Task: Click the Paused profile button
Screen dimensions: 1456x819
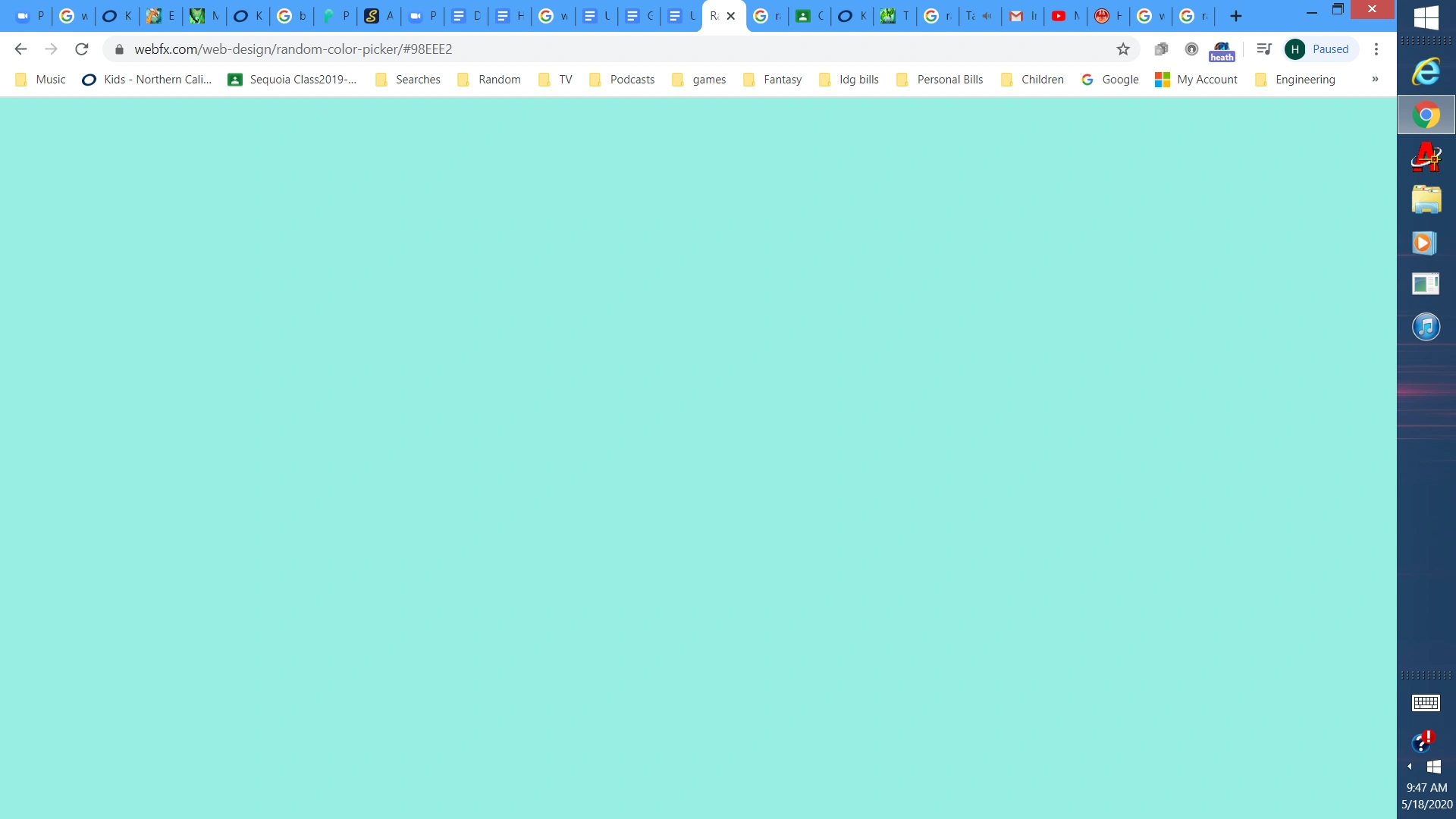Action: point(1321,49)
